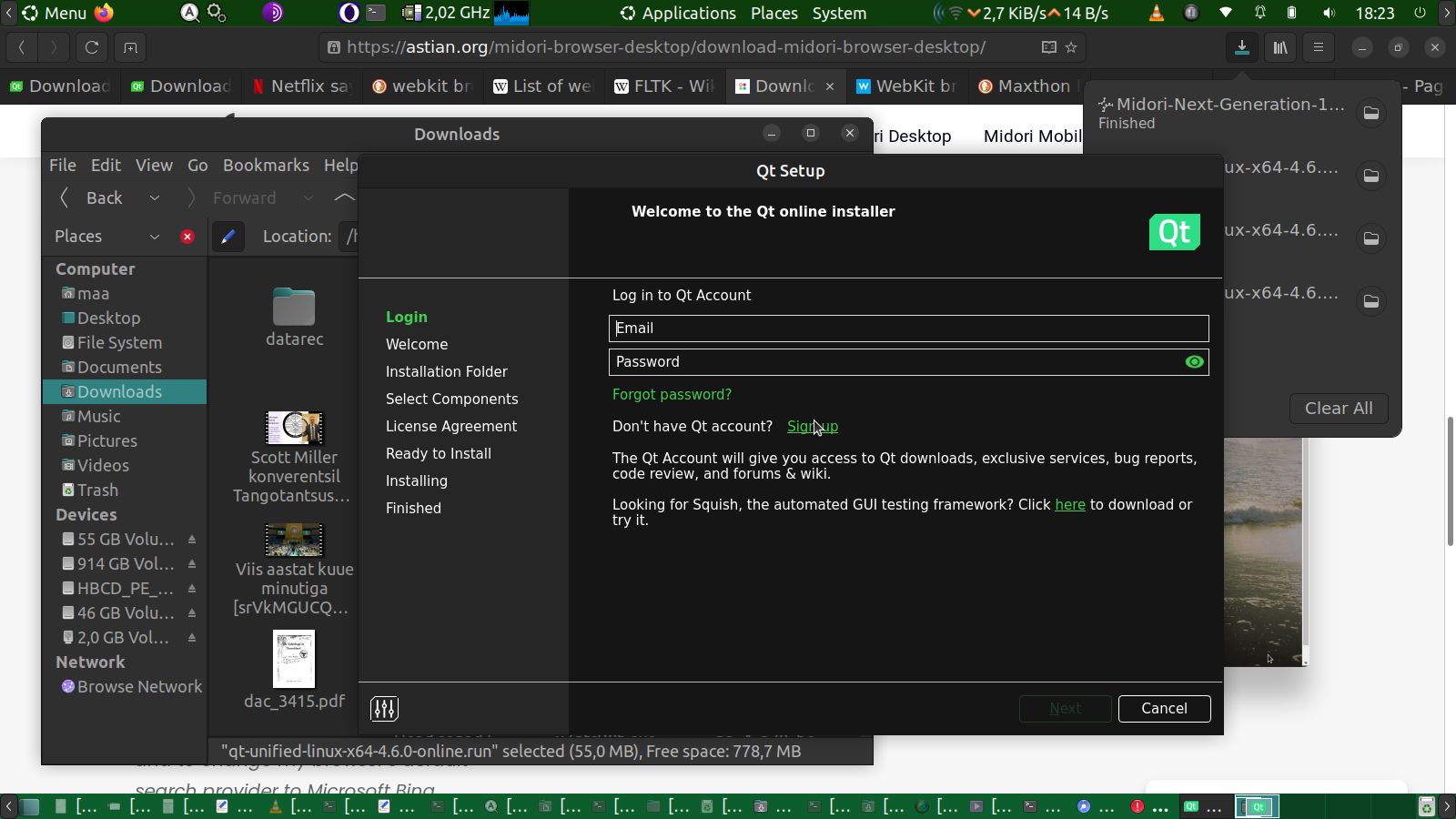This screenshot has width=1456, height=819.
Task: Open Bookmarks menu in Downloads window
Action: 266,166
